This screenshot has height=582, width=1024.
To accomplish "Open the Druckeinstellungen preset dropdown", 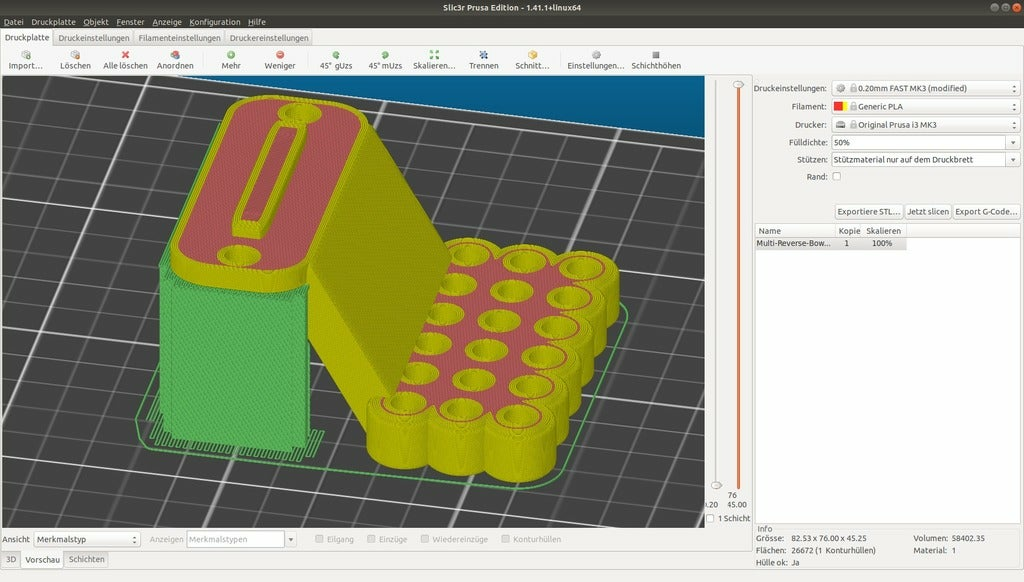I will point(925,88).
